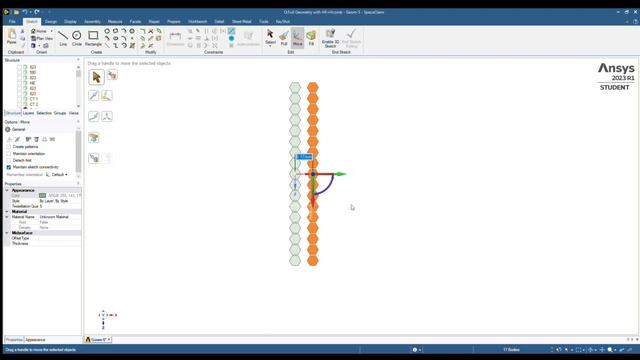Select the Rectangle sketch tool
The width and height of the screenshot is (640, 360).
(x=93, y=38)
